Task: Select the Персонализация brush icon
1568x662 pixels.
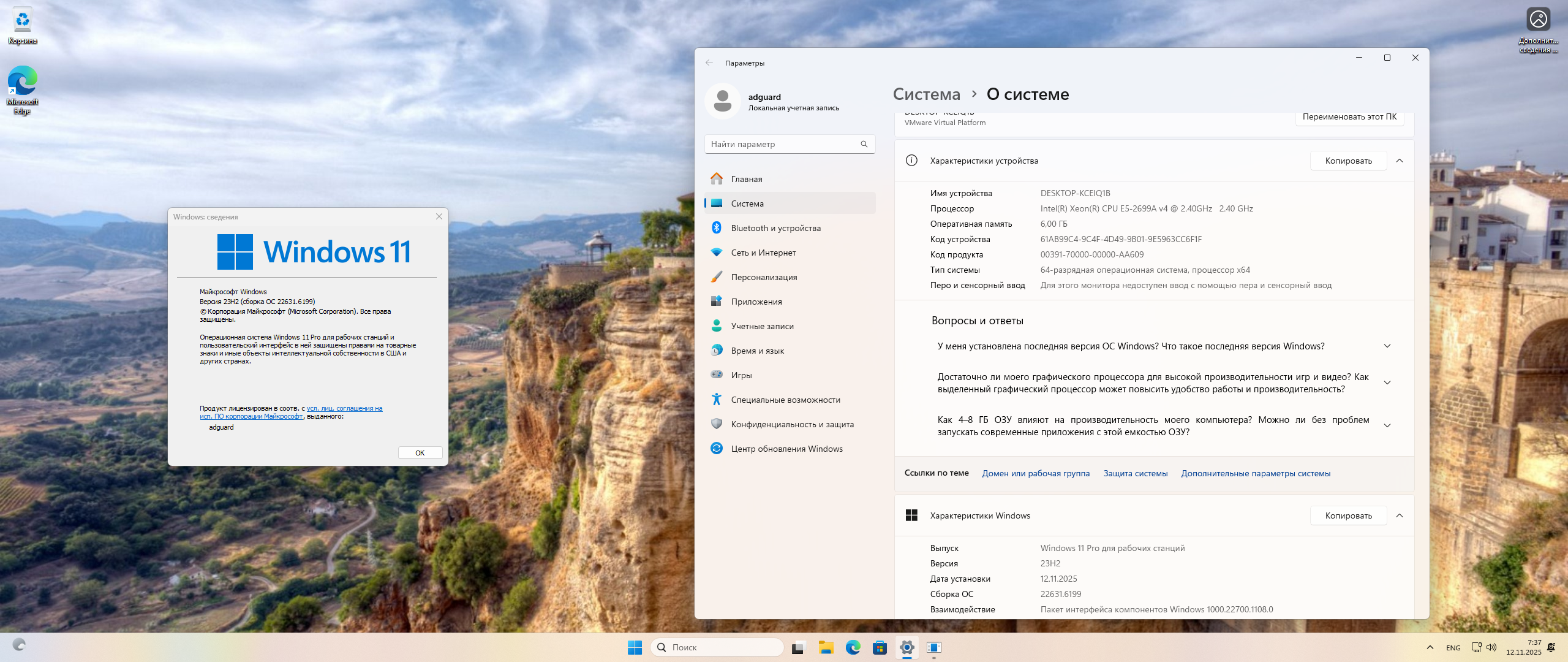Action: [716, 277]
